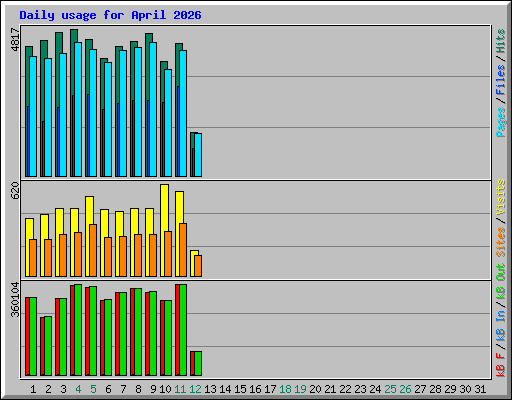The width and height of the screenshot is (512, 400).
Task: Click the 4817 axis value
Action: tap(15, 40)
